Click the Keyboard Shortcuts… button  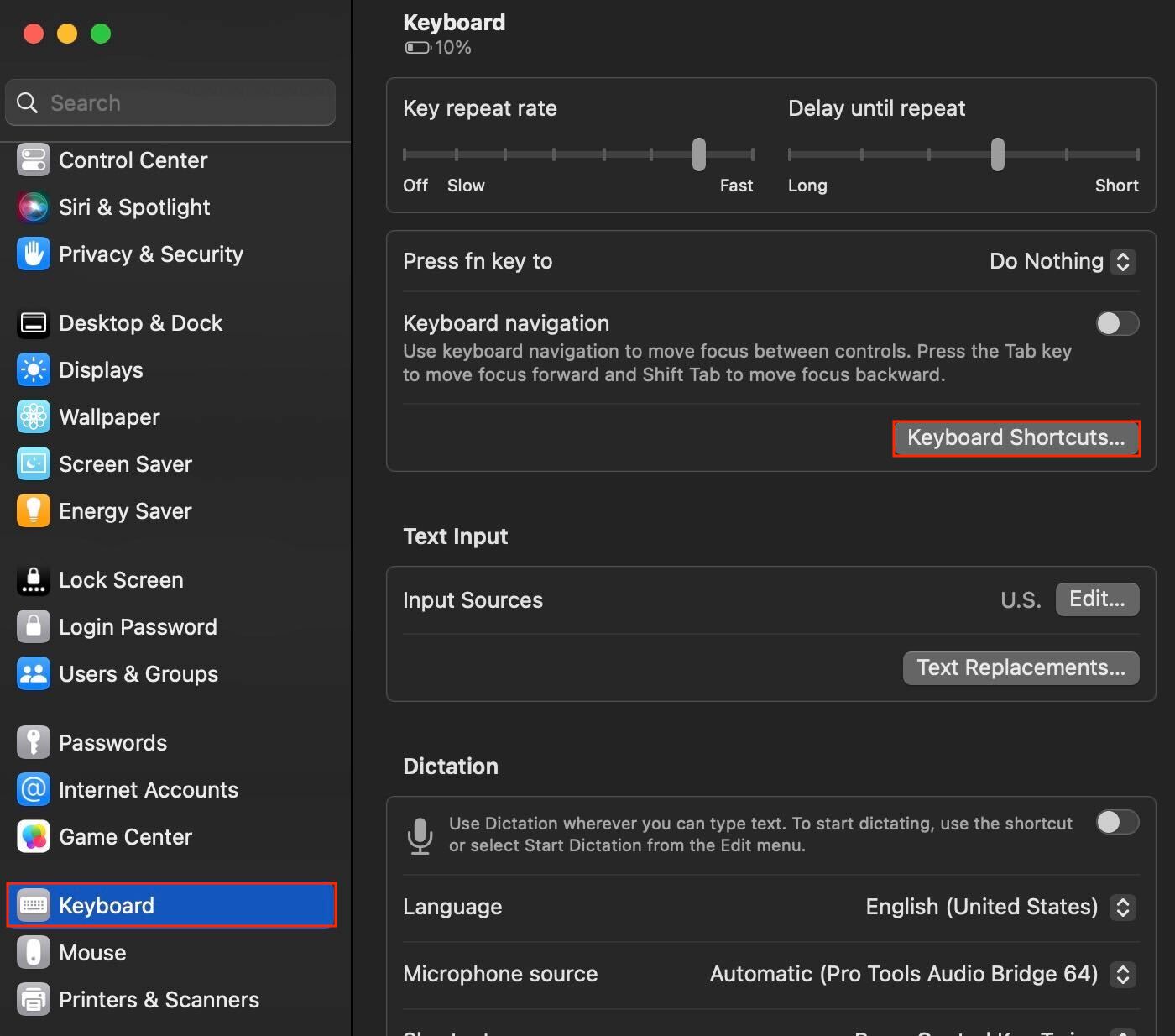coord(1016,438)
